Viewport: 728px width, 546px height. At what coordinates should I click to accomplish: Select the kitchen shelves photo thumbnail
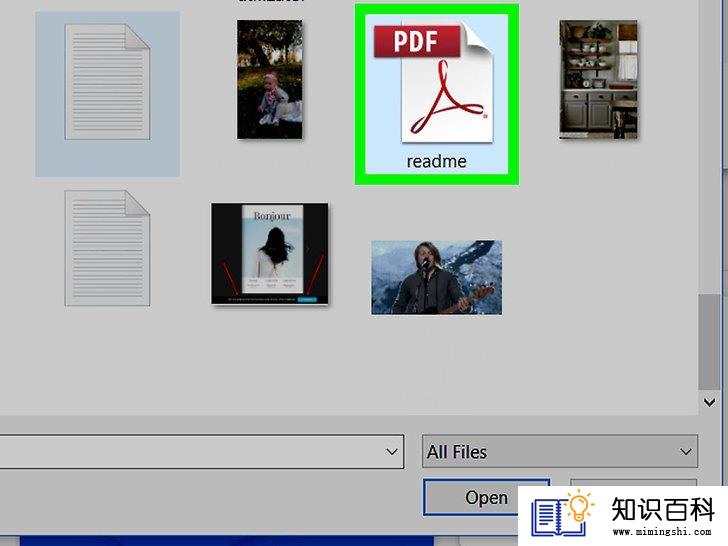click(x=598, y=79)
